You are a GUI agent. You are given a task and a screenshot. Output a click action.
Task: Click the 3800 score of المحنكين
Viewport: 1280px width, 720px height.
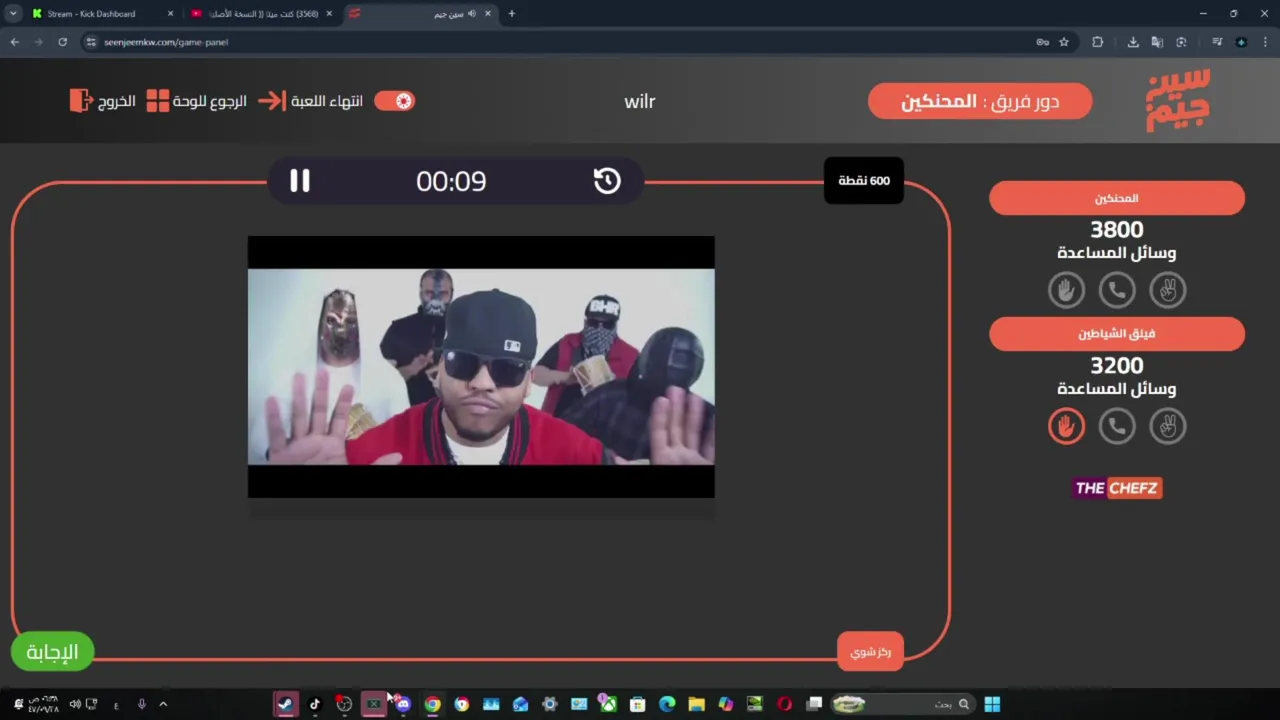[1117, 230]
